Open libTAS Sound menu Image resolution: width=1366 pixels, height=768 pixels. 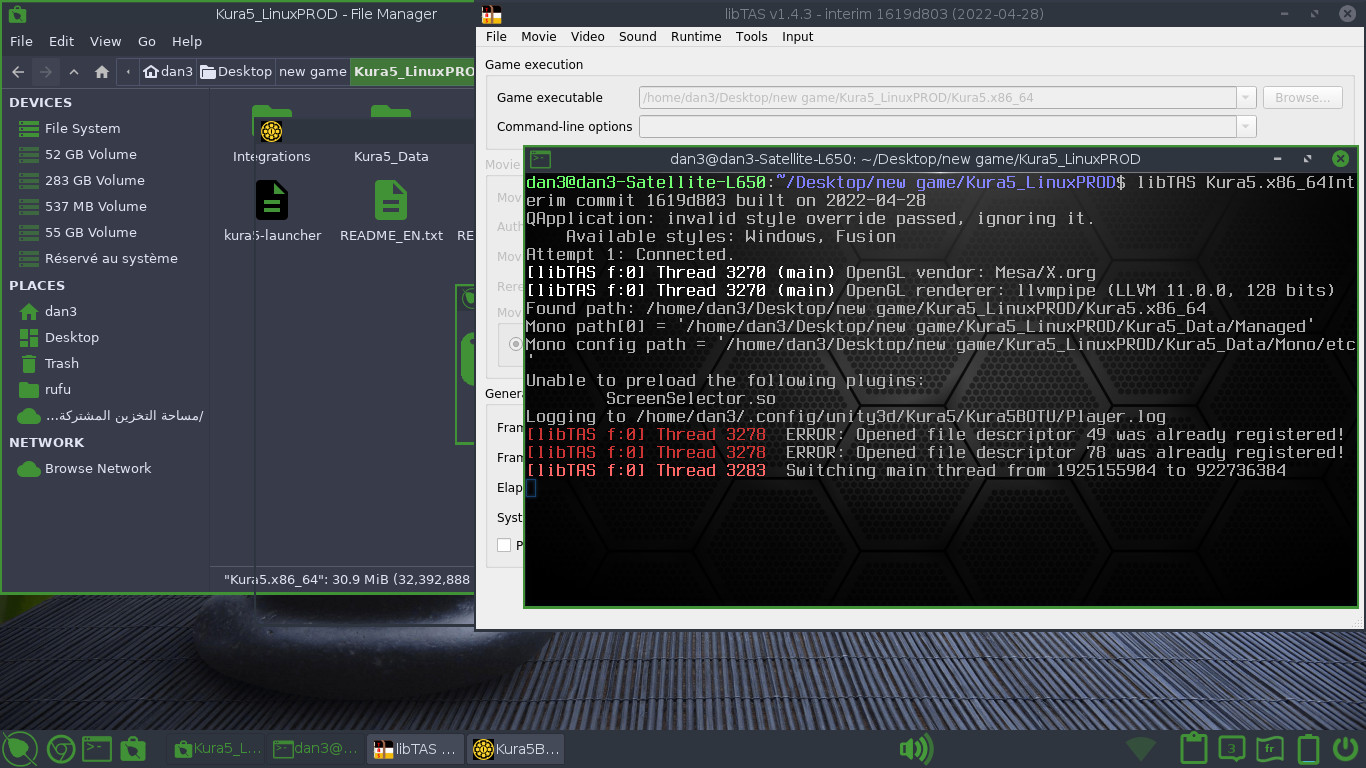pyautogui.click(x=638, y=36)
